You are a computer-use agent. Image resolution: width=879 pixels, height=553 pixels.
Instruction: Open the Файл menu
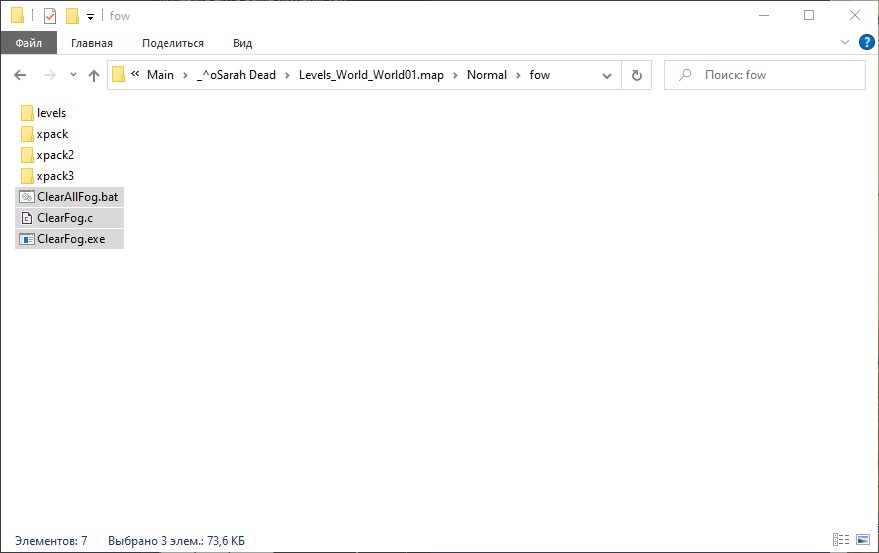(28, 43)
